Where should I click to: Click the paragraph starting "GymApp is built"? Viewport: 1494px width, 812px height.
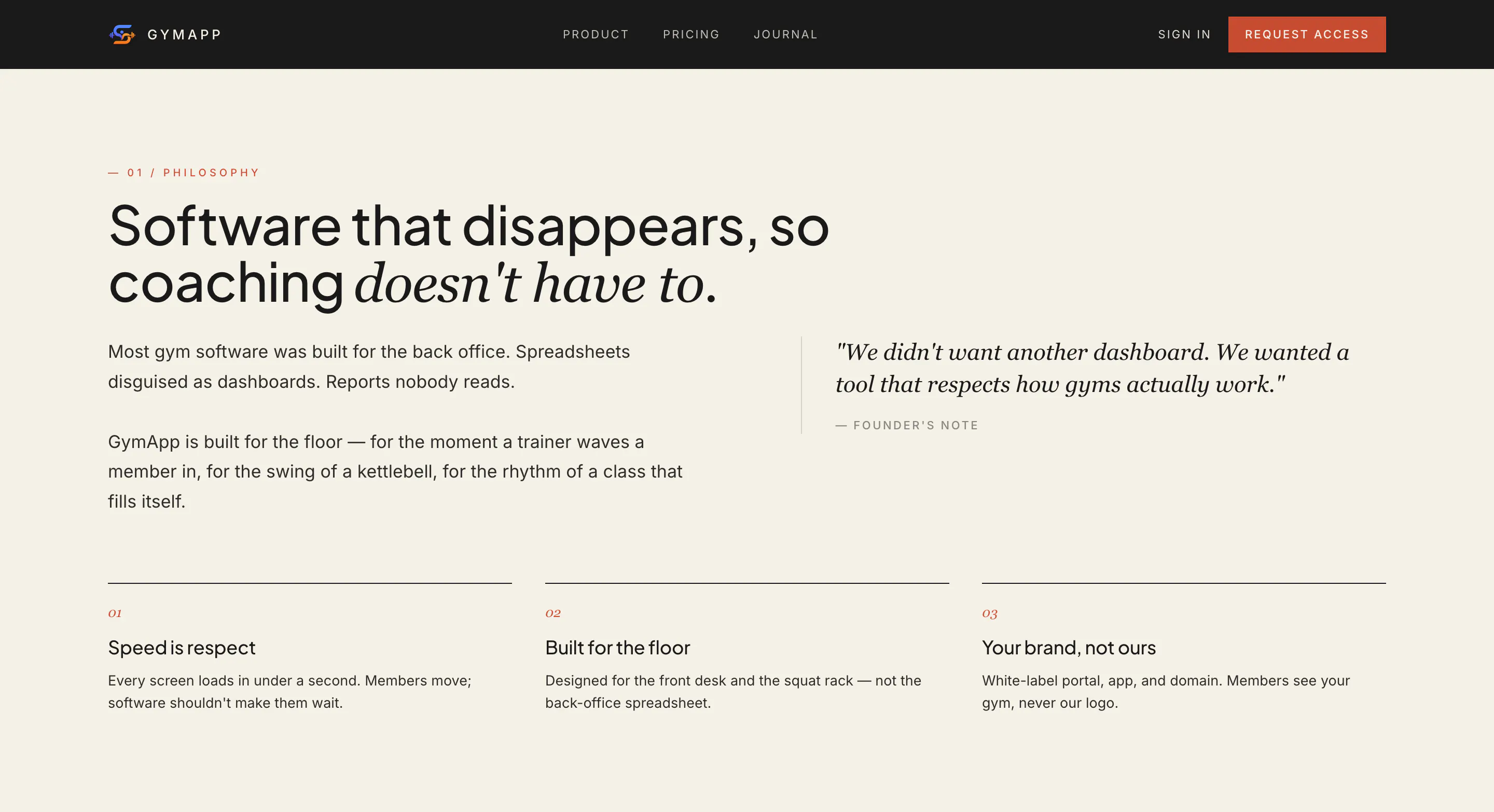tap(395, 471)
